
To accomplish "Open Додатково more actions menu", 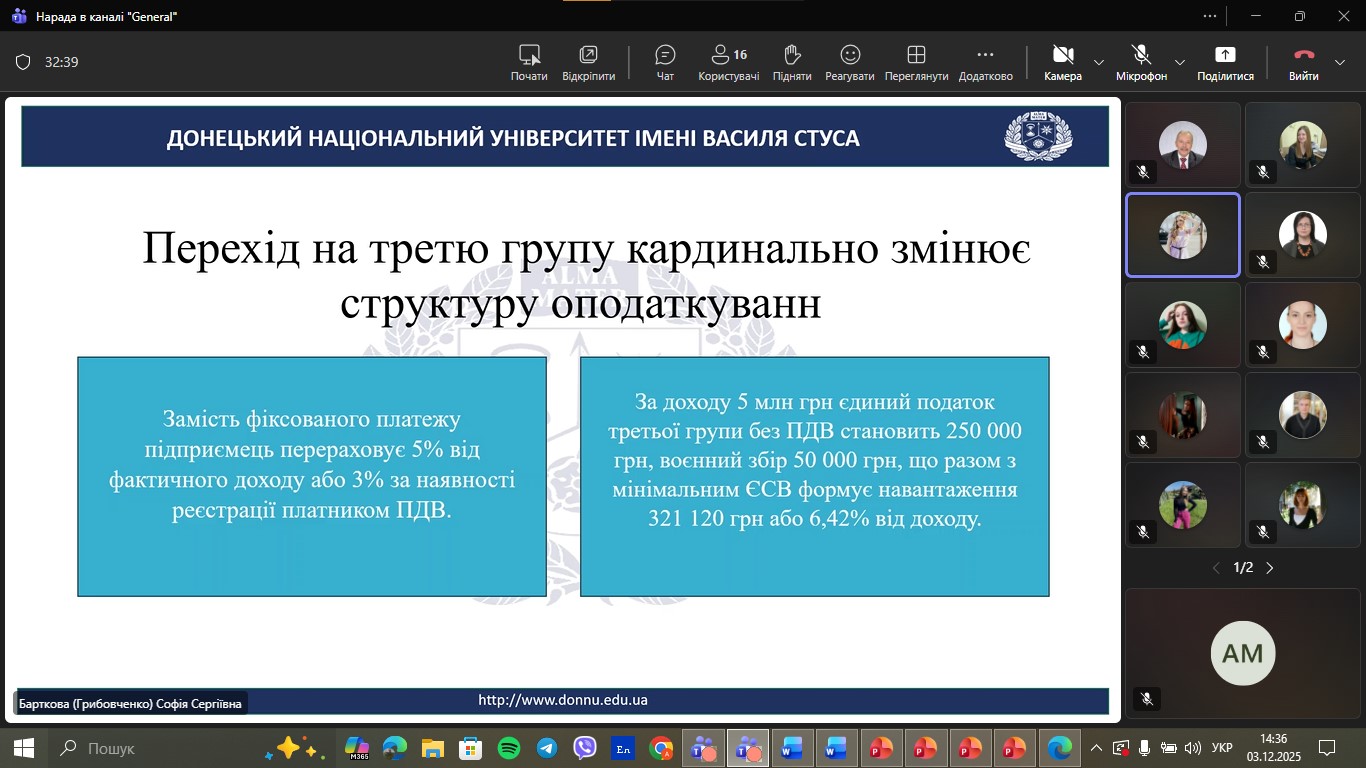I will point(985,62).
